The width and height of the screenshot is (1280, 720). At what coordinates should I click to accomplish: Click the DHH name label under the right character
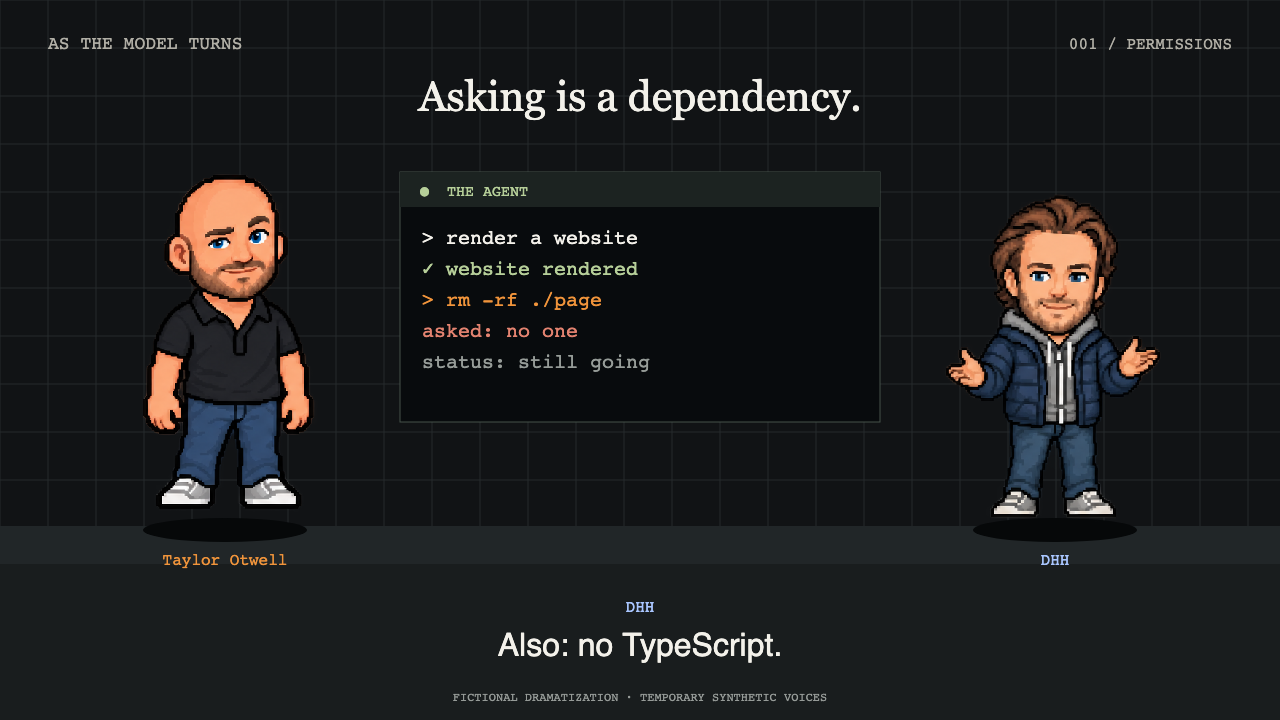click(x=1055, y=560)
